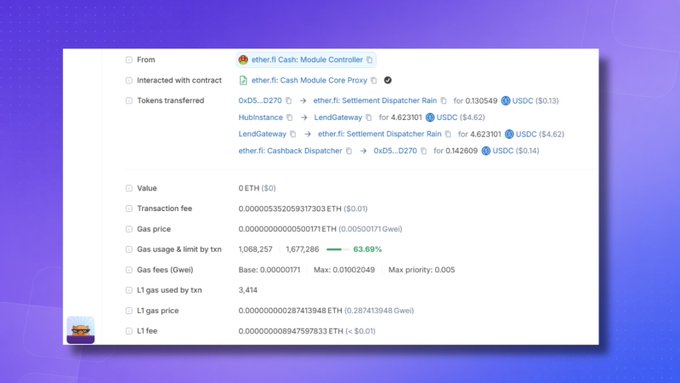The image size is (680, 383).
Task: Select the Base: 0.00000171 gas fee text
Action: click(x=269, y=270)
